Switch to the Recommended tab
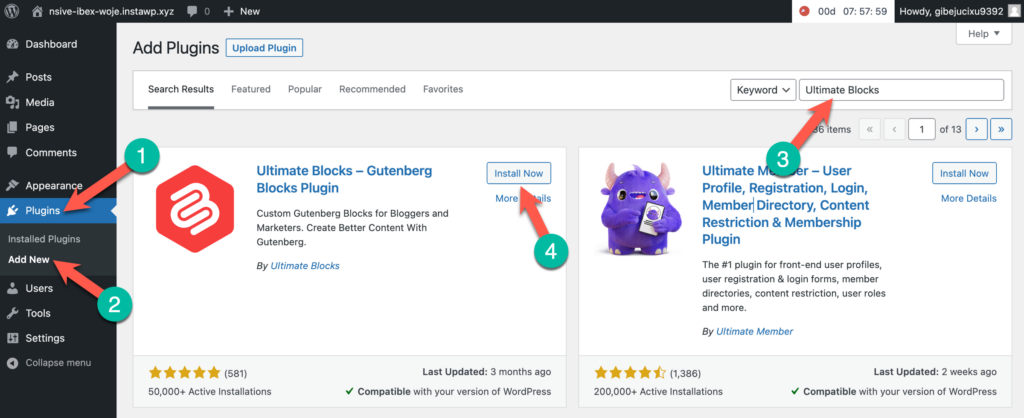This screenshot has width=1024, height=418. click(372, 89)
